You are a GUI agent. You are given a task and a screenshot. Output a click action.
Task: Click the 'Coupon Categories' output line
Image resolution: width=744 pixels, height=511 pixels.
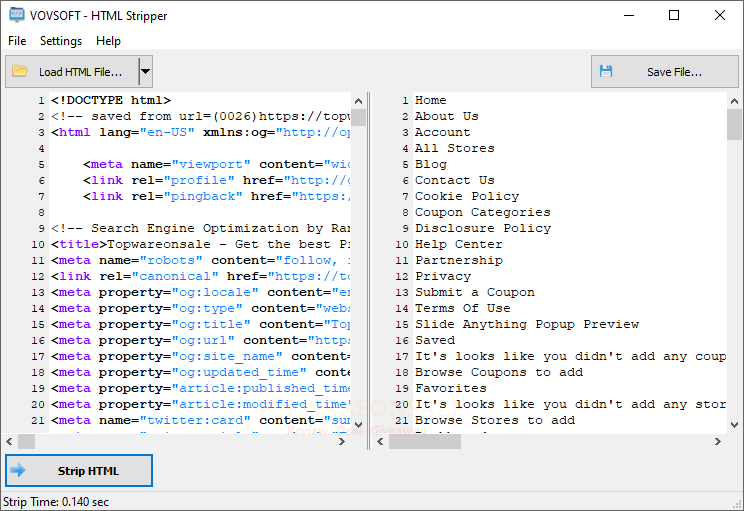click(483, 212)
